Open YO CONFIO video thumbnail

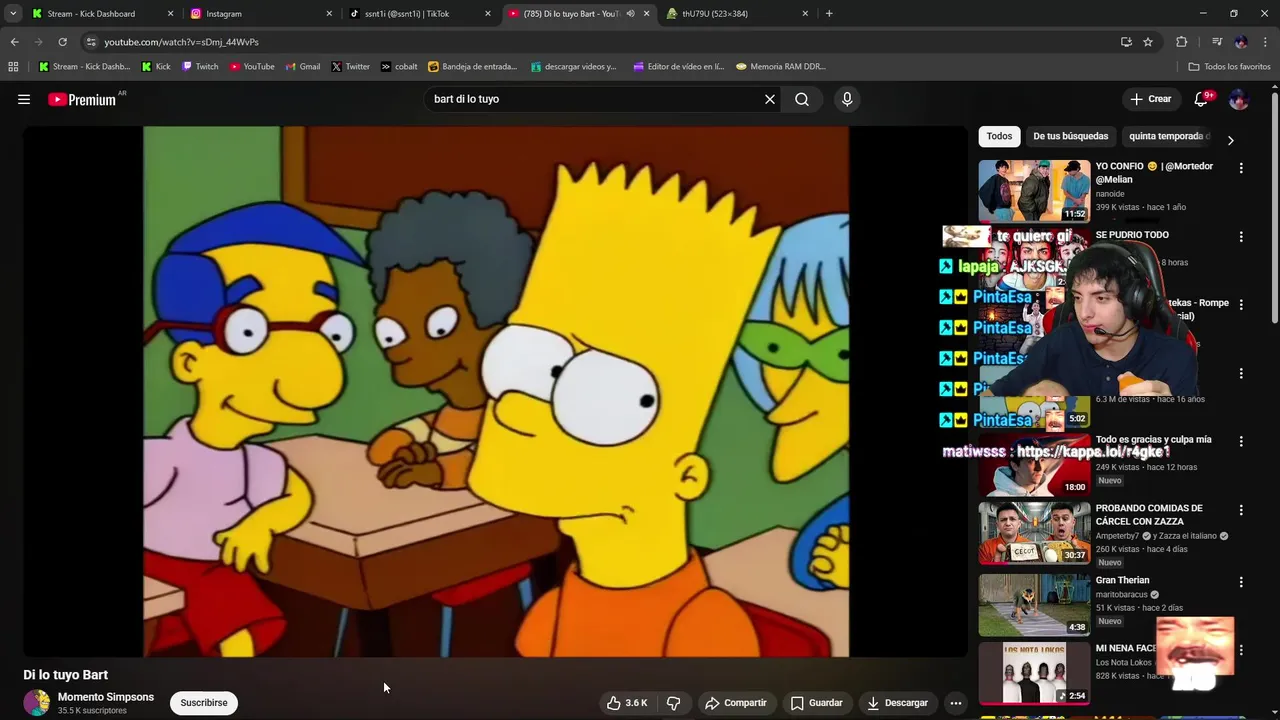tap(1034, 191)
